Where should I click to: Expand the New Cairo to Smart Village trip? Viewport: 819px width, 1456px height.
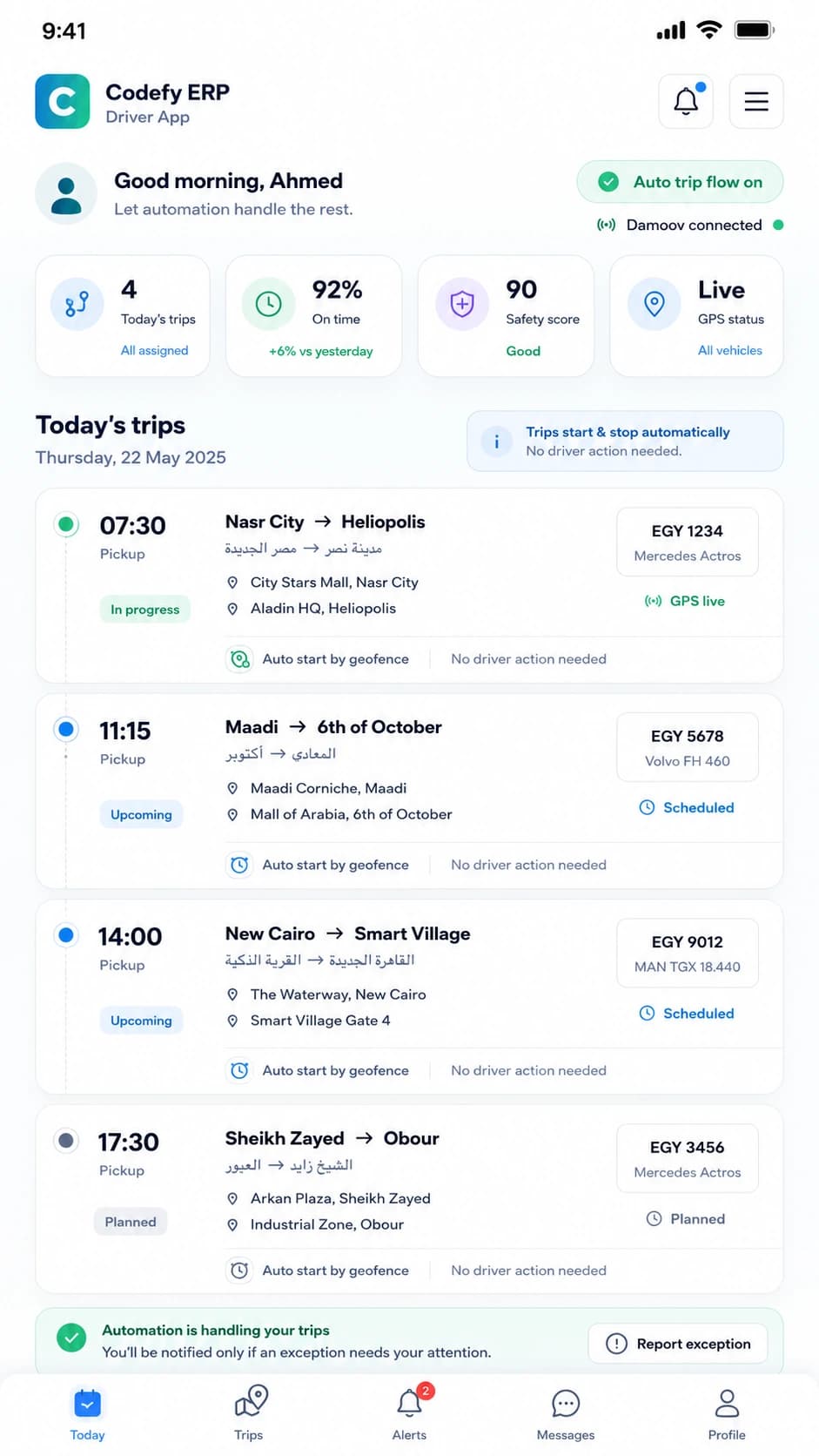pyautogui.click(x=409, y=997)
